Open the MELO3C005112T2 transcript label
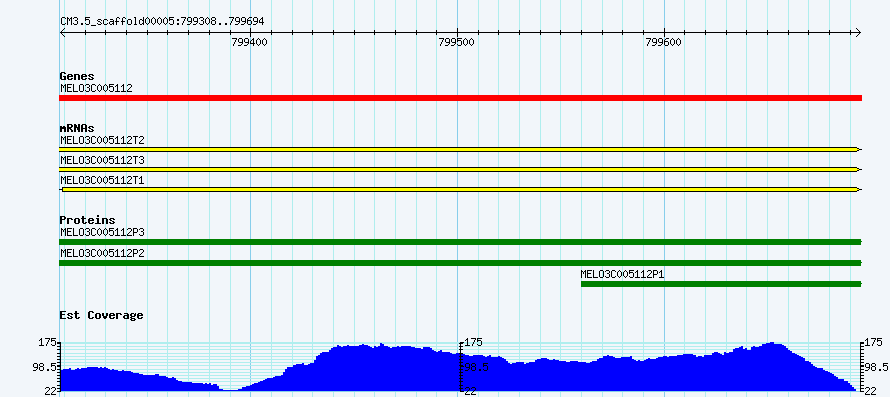The image size is (890, 397). (x=102, y=139)
